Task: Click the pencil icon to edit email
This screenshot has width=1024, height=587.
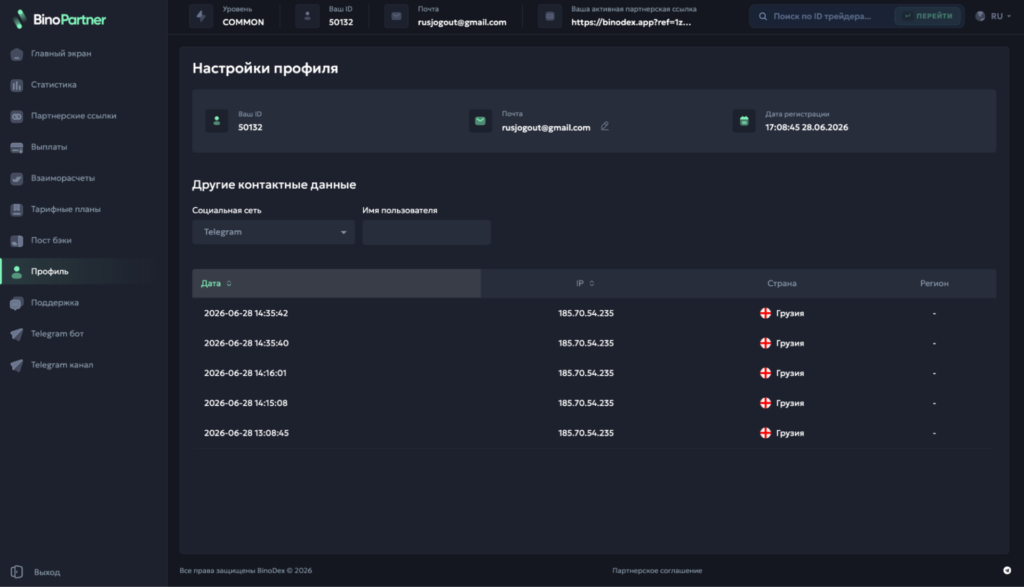Action: 605,126
